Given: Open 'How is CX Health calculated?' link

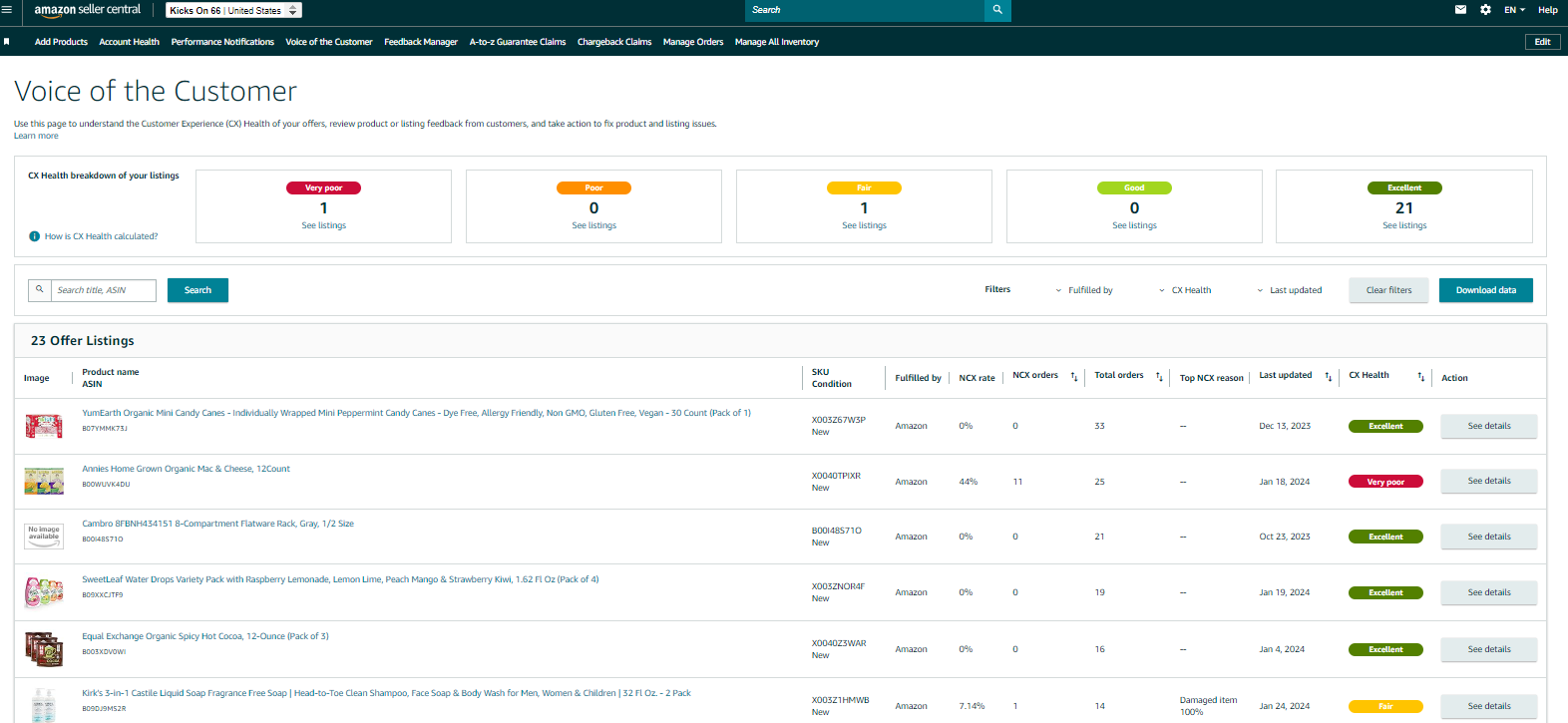Looking at the screenshot, I should point(101,236).
